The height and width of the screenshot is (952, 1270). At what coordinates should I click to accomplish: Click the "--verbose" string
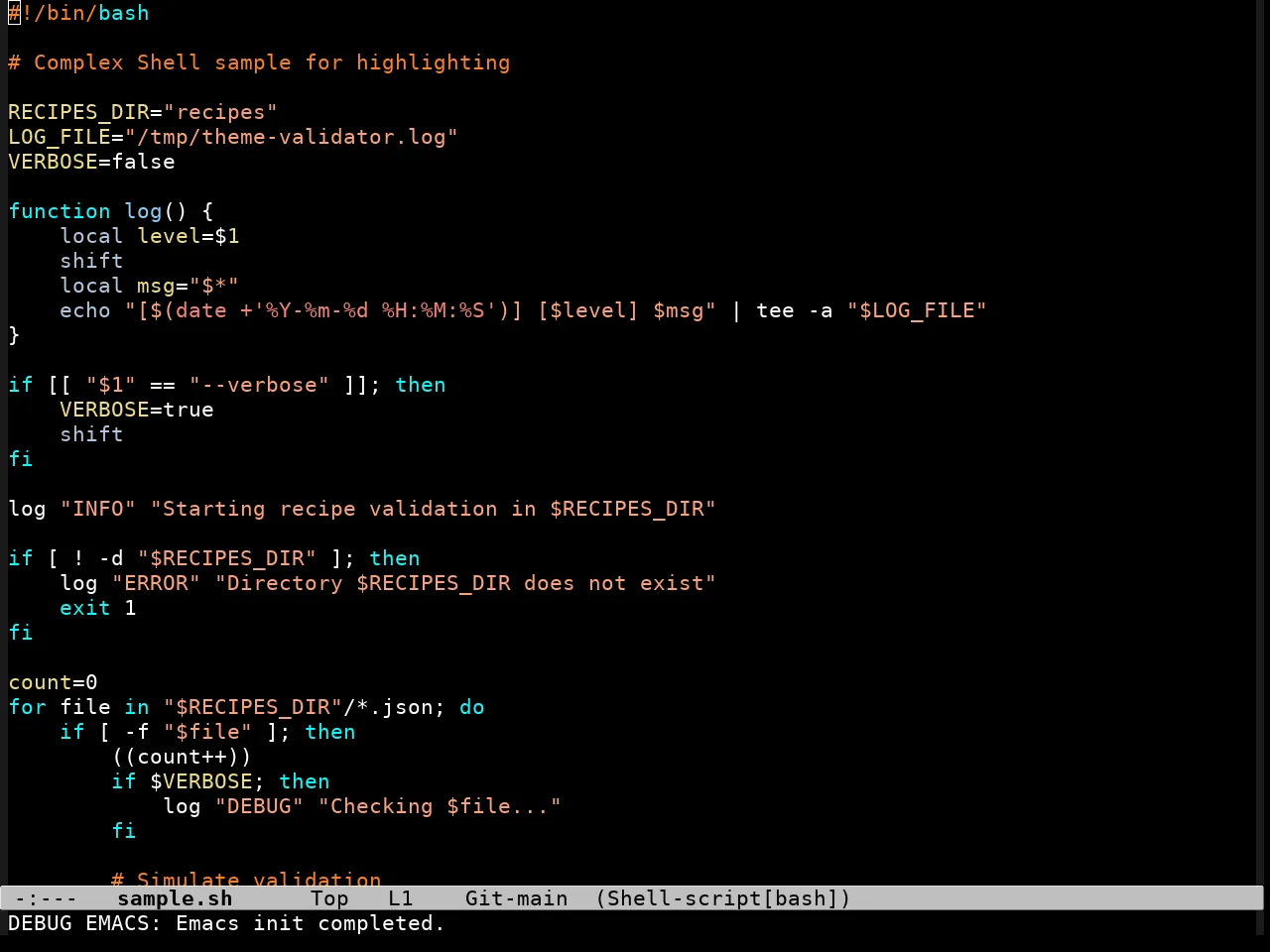[259, 385]
